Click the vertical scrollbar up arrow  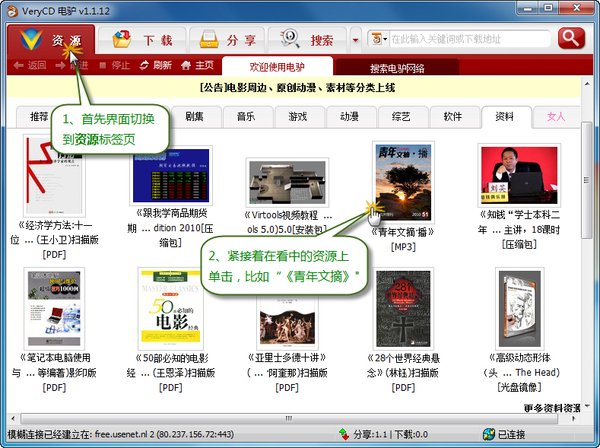point(587,83)
